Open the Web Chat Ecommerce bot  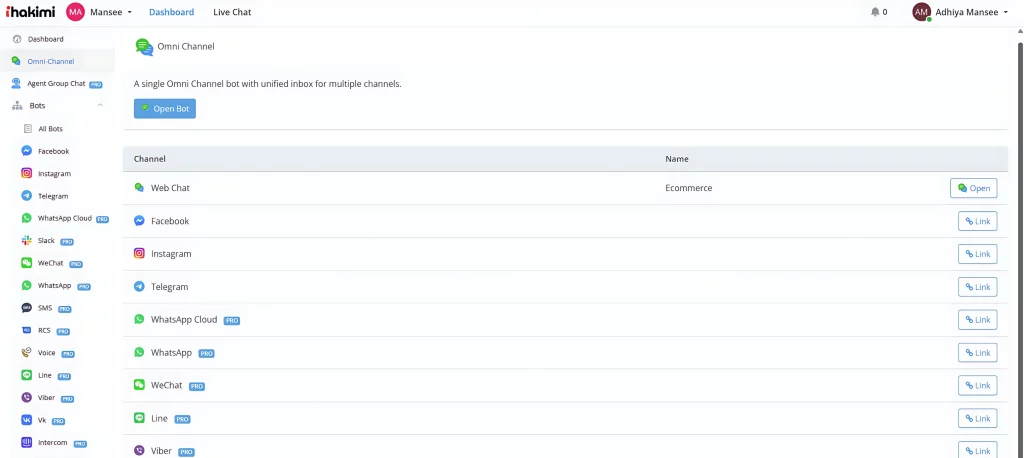[x=973, y=188]
